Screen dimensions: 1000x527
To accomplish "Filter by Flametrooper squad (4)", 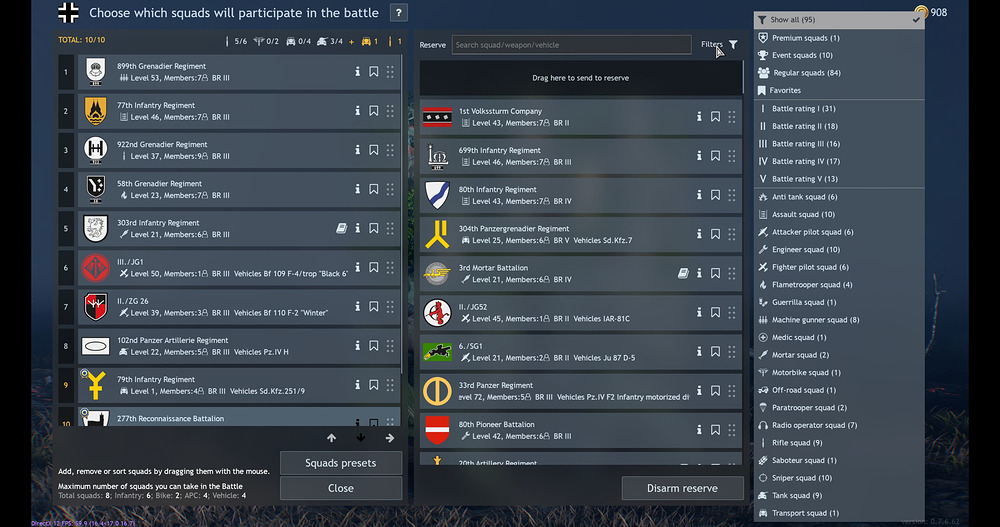I will (839, 285).
